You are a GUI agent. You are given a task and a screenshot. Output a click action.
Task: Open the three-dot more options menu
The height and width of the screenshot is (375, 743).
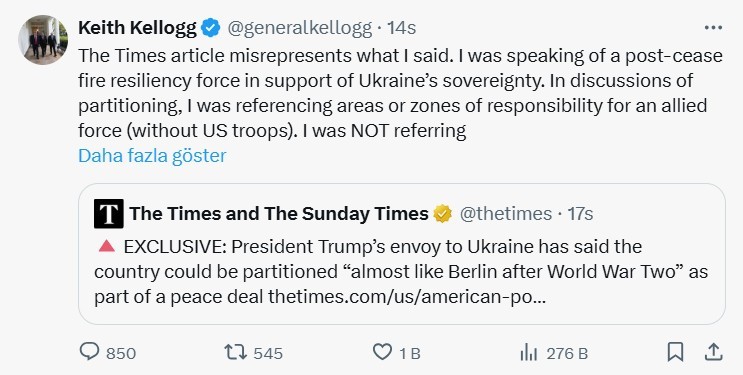(713, 28)
